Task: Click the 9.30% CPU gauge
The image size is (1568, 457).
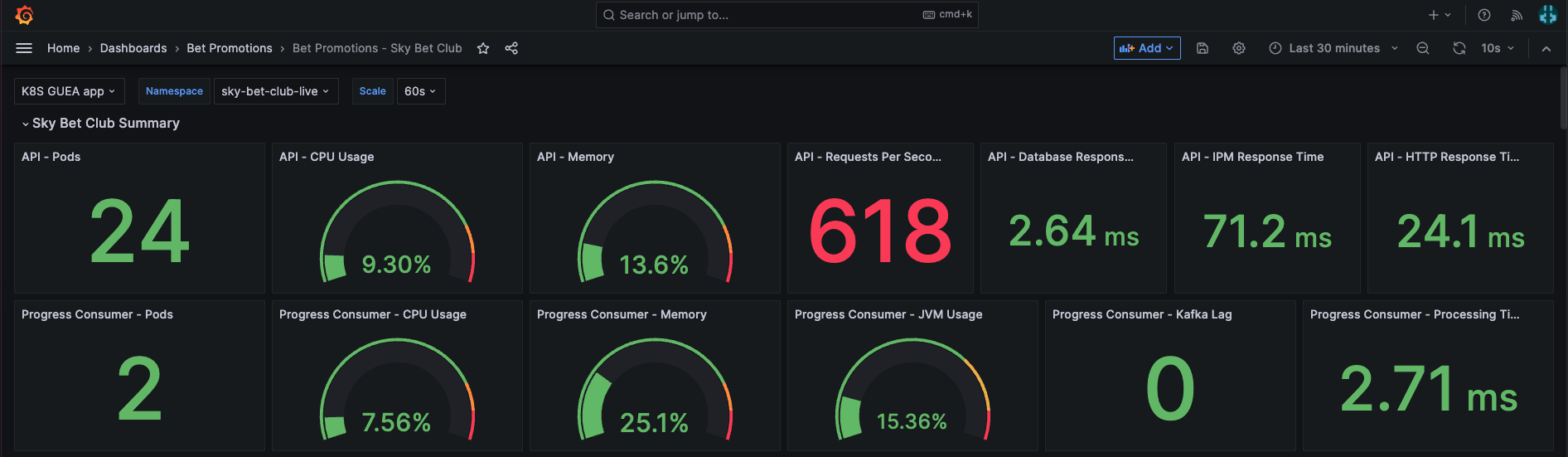Action: pyautogui.click(x=397, y=232)
